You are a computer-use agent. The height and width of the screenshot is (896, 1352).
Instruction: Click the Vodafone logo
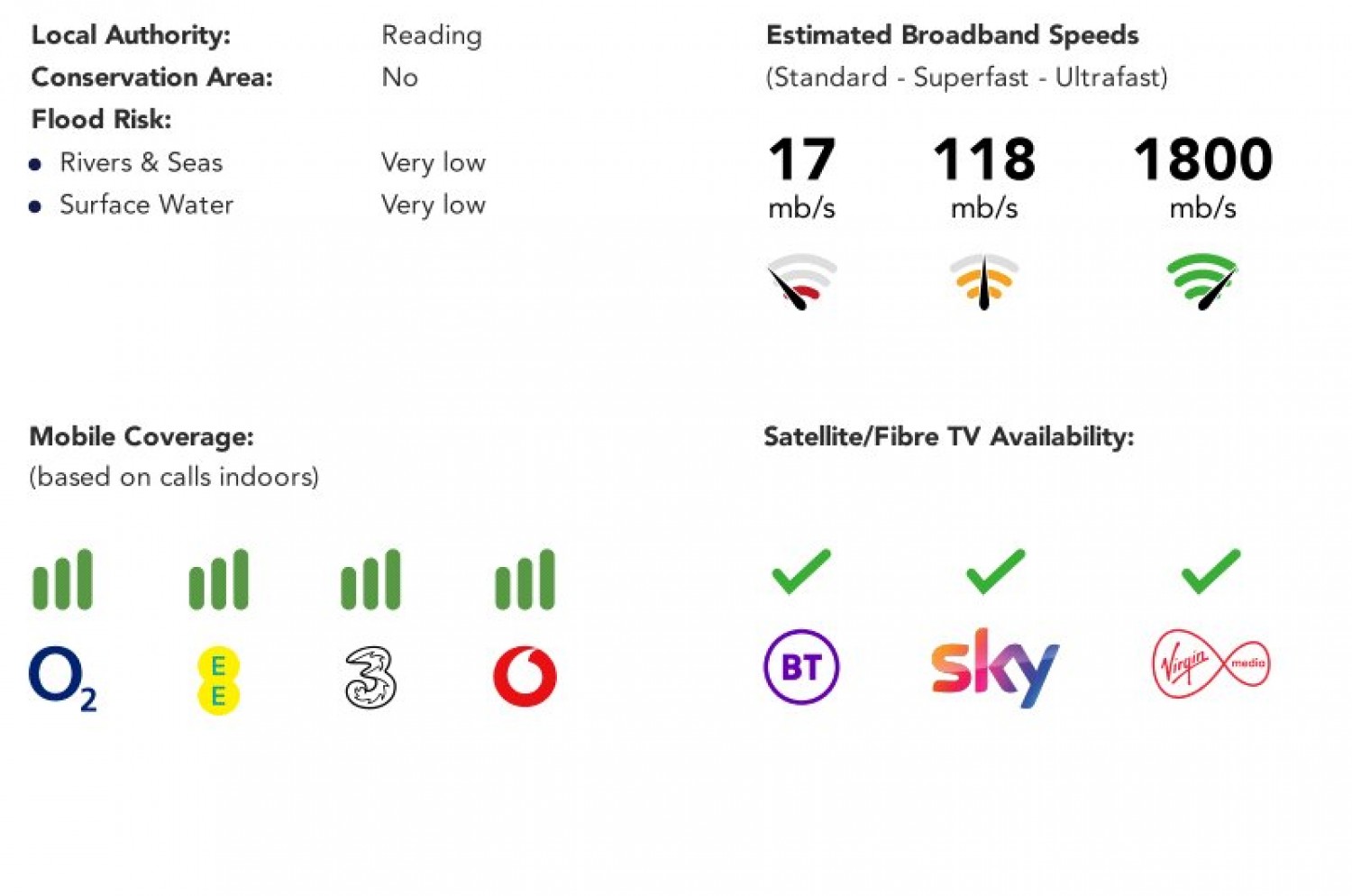(x=525, y=676)
